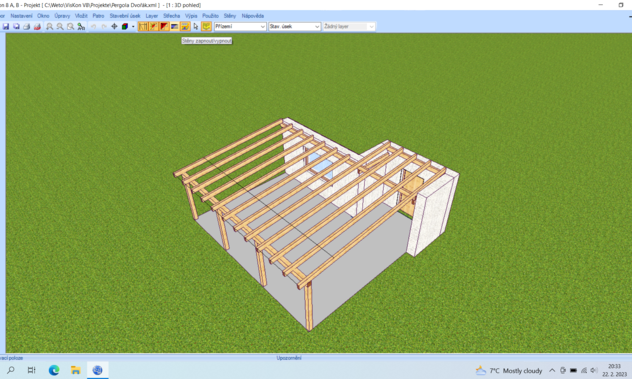Open the Střecha menu

pyautogui.click(x=171, y=16)
